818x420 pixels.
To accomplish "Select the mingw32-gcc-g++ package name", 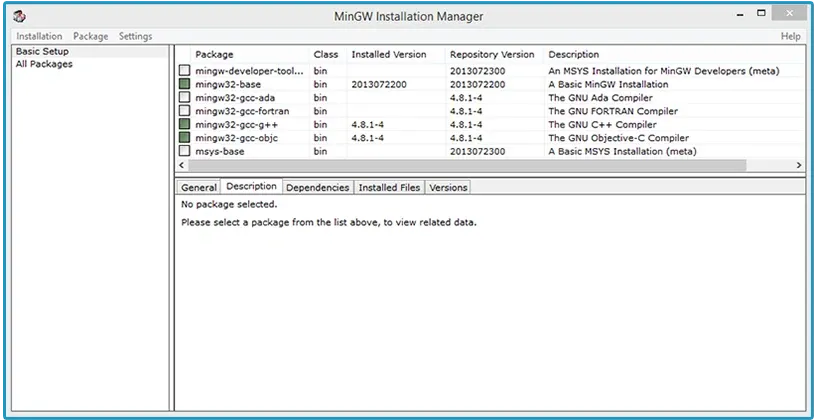I will [236, 125].
